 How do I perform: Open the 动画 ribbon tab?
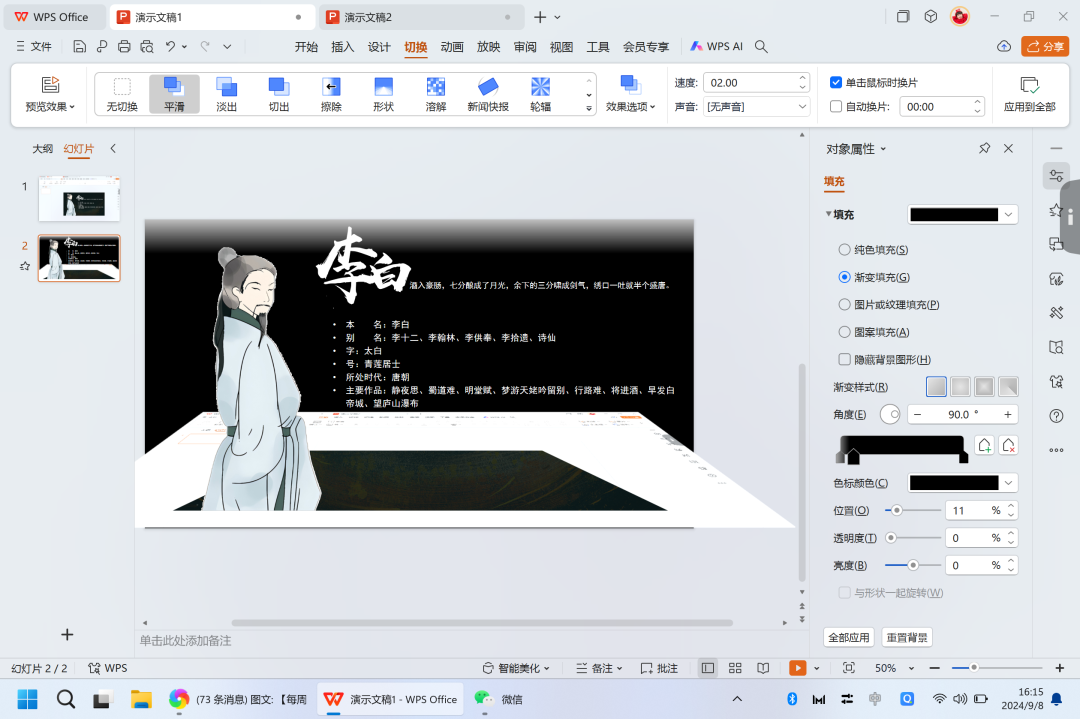pos(452,47)
